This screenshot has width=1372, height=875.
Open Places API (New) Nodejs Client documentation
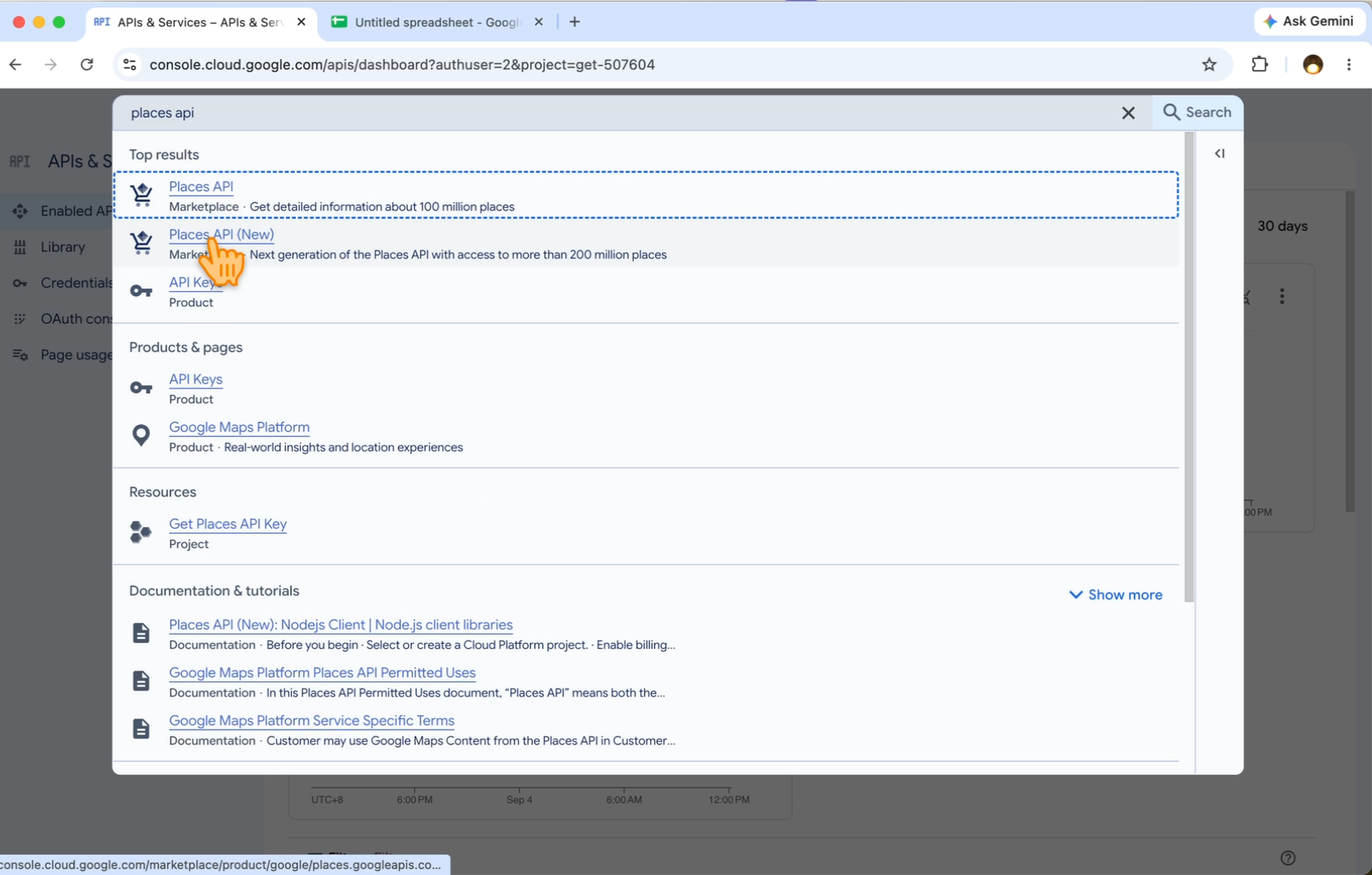click(x=341, y=625)
